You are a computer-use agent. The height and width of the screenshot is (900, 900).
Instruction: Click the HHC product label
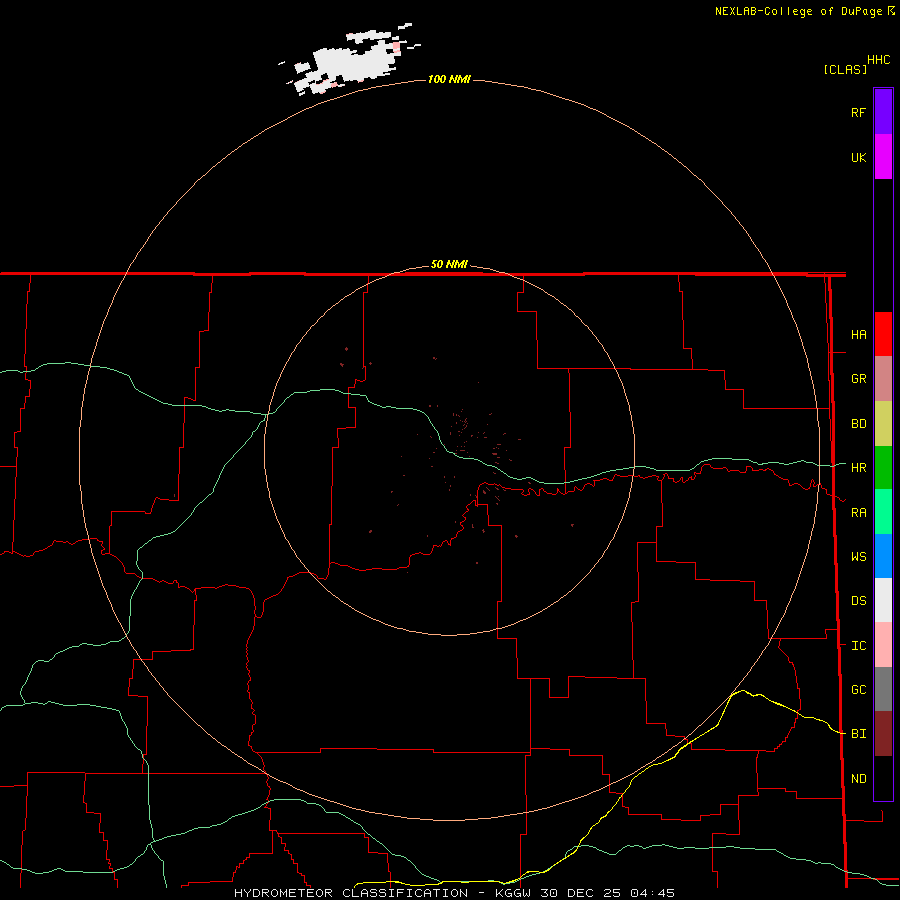[x=879, y=60]
